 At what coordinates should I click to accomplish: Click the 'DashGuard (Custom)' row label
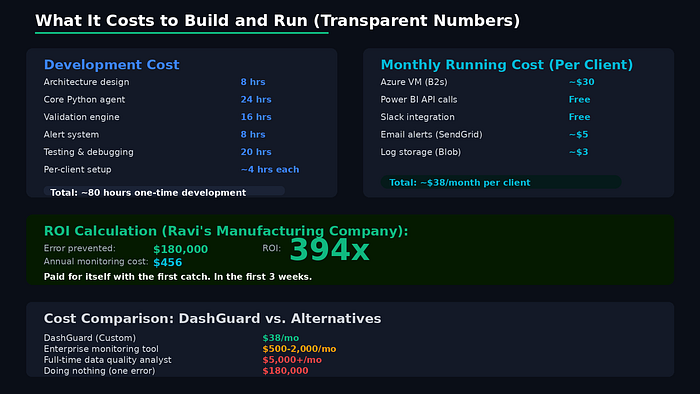(90, 338)
